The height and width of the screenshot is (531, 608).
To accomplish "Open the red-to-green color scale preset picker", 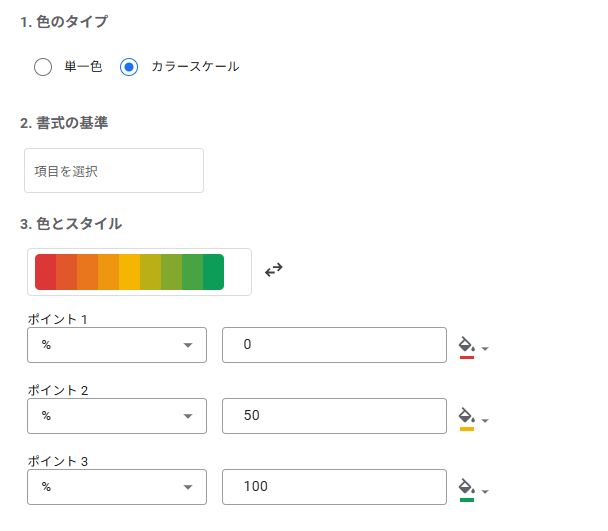I will click(139, 272).
